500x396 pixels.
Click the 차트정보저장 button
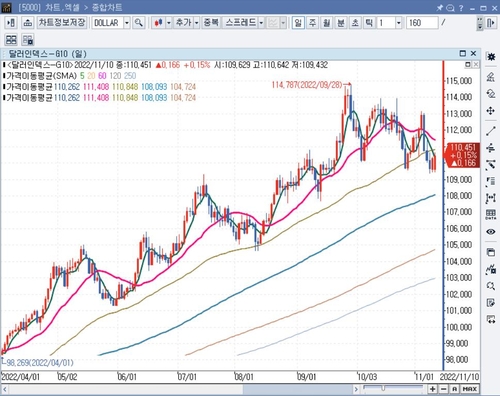pyautogui.click(x=62, y=23)
